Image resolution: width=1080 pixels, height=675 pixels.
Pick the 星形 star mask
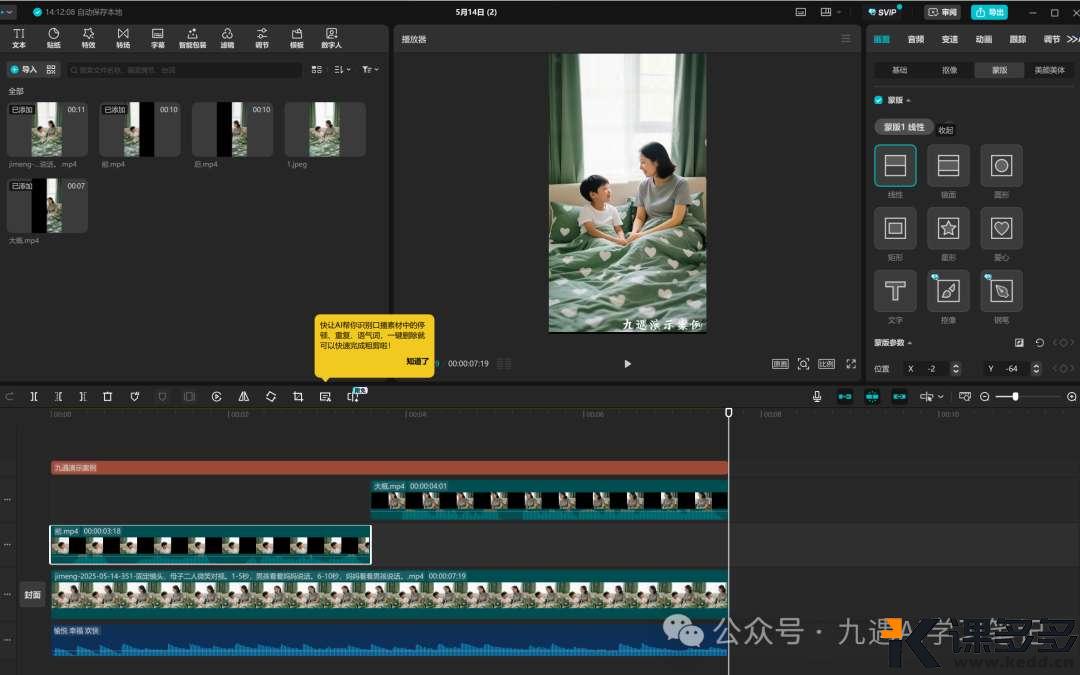(x=948, y=228)
